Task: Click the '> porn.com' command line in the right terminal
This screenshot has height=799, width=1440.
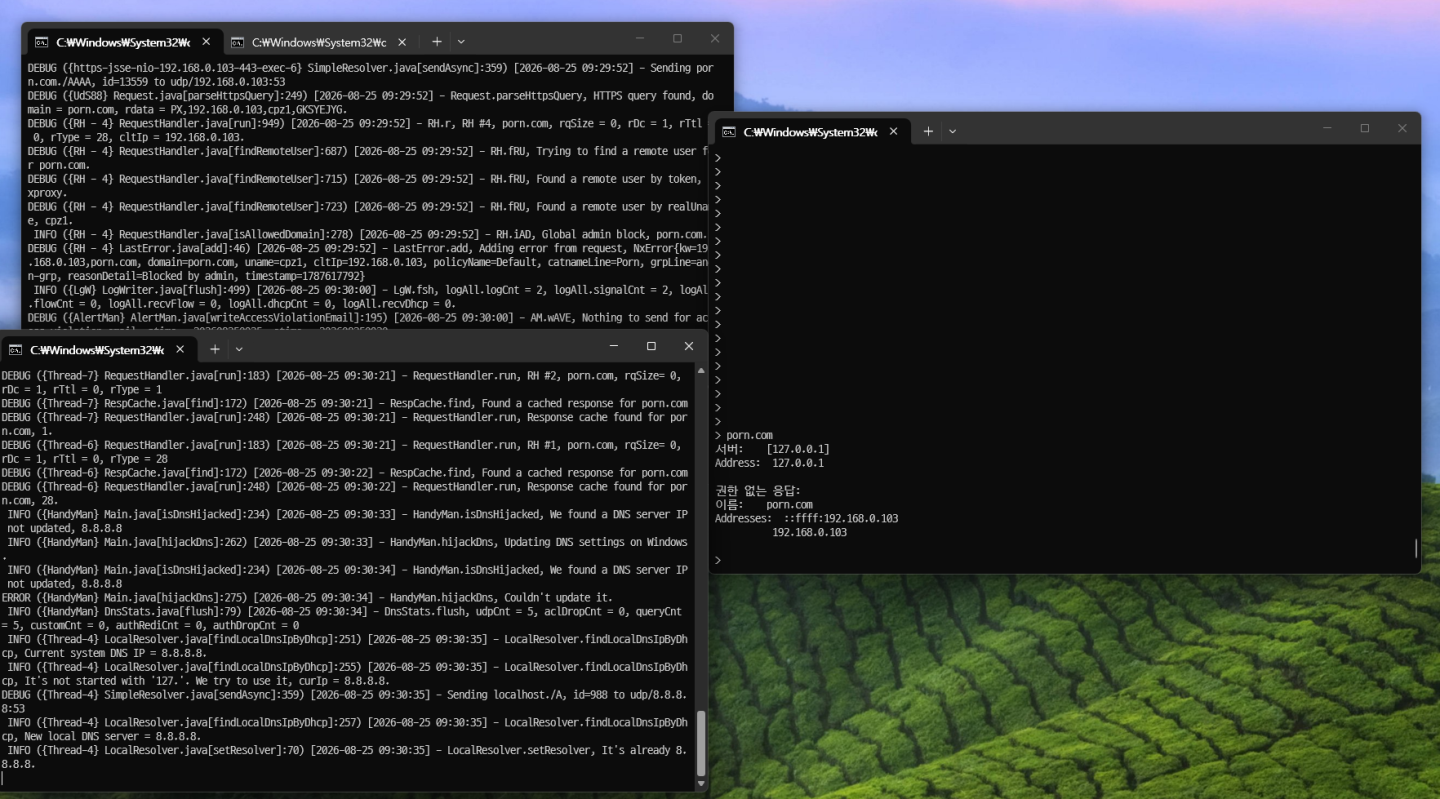Action: pyautogui.click(x=743, y=435)
